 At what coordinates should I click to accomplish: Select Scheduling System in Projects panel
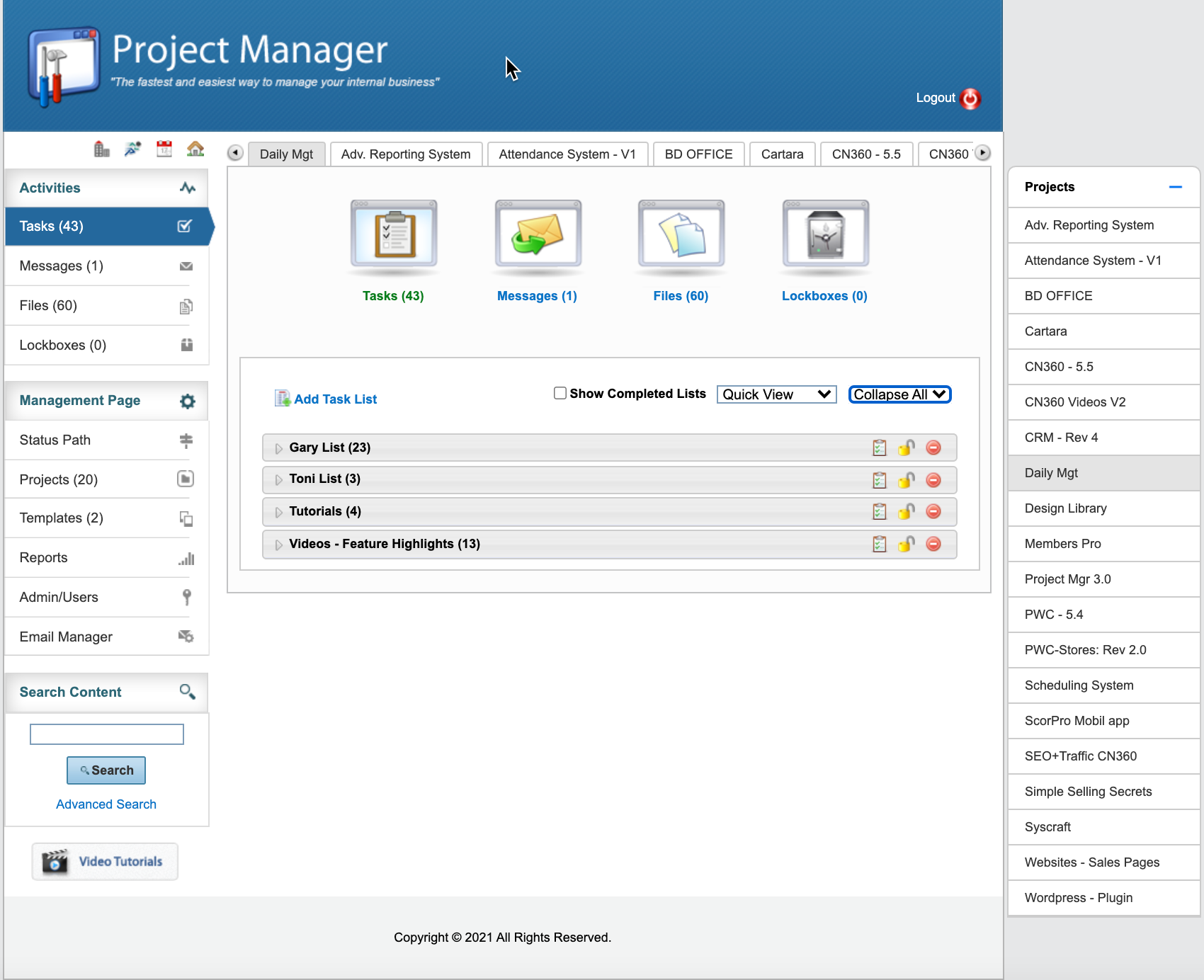coord(1104,685)
